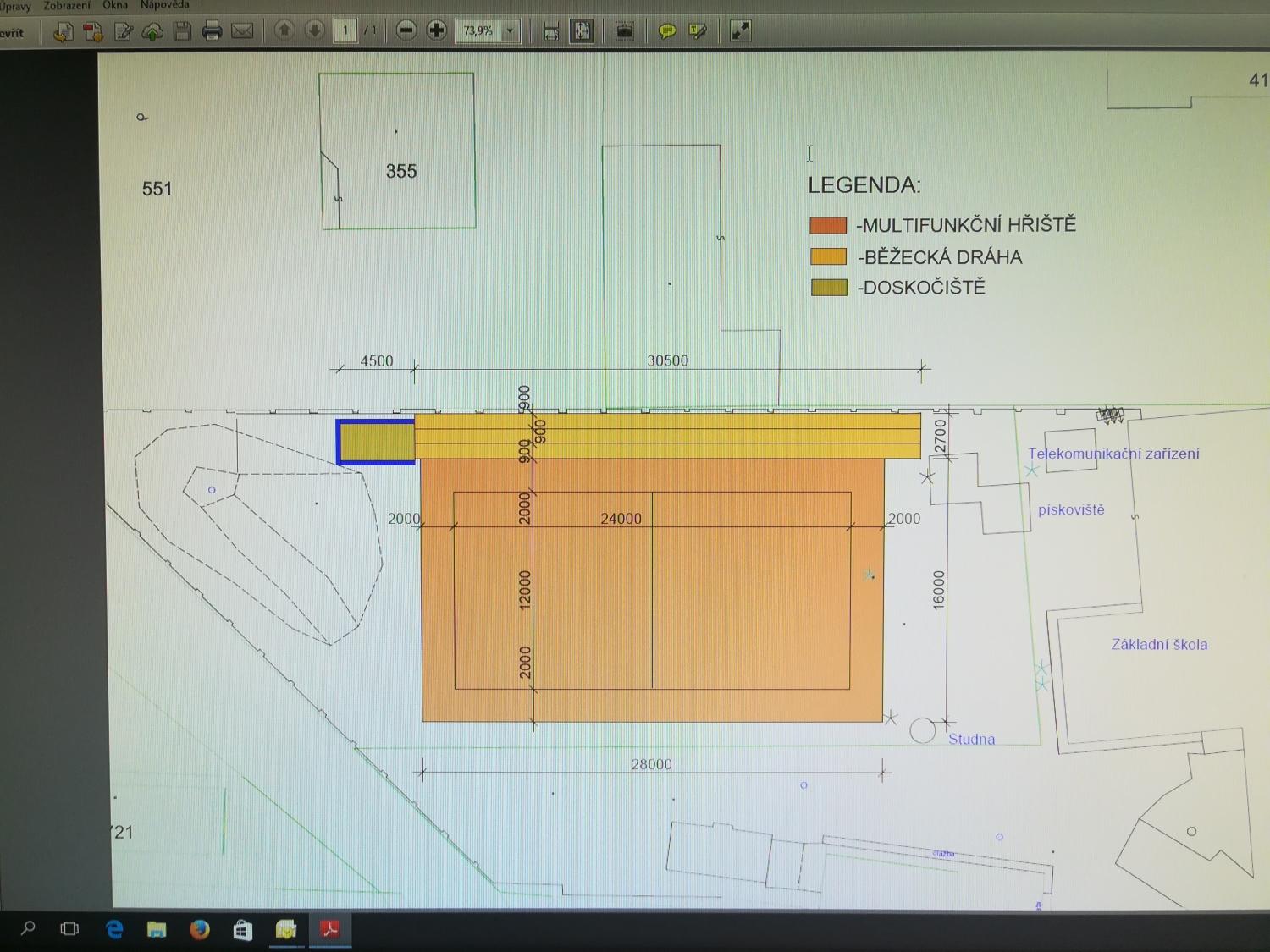Click the zoom out minus button

(406, 31)
